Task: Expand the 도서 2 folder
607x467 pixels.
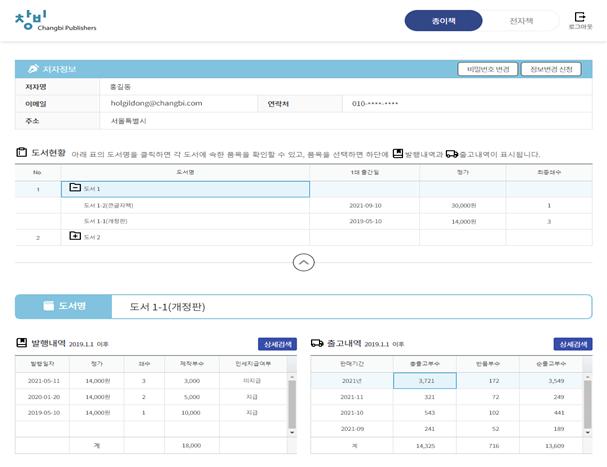Action: point(75,237)
